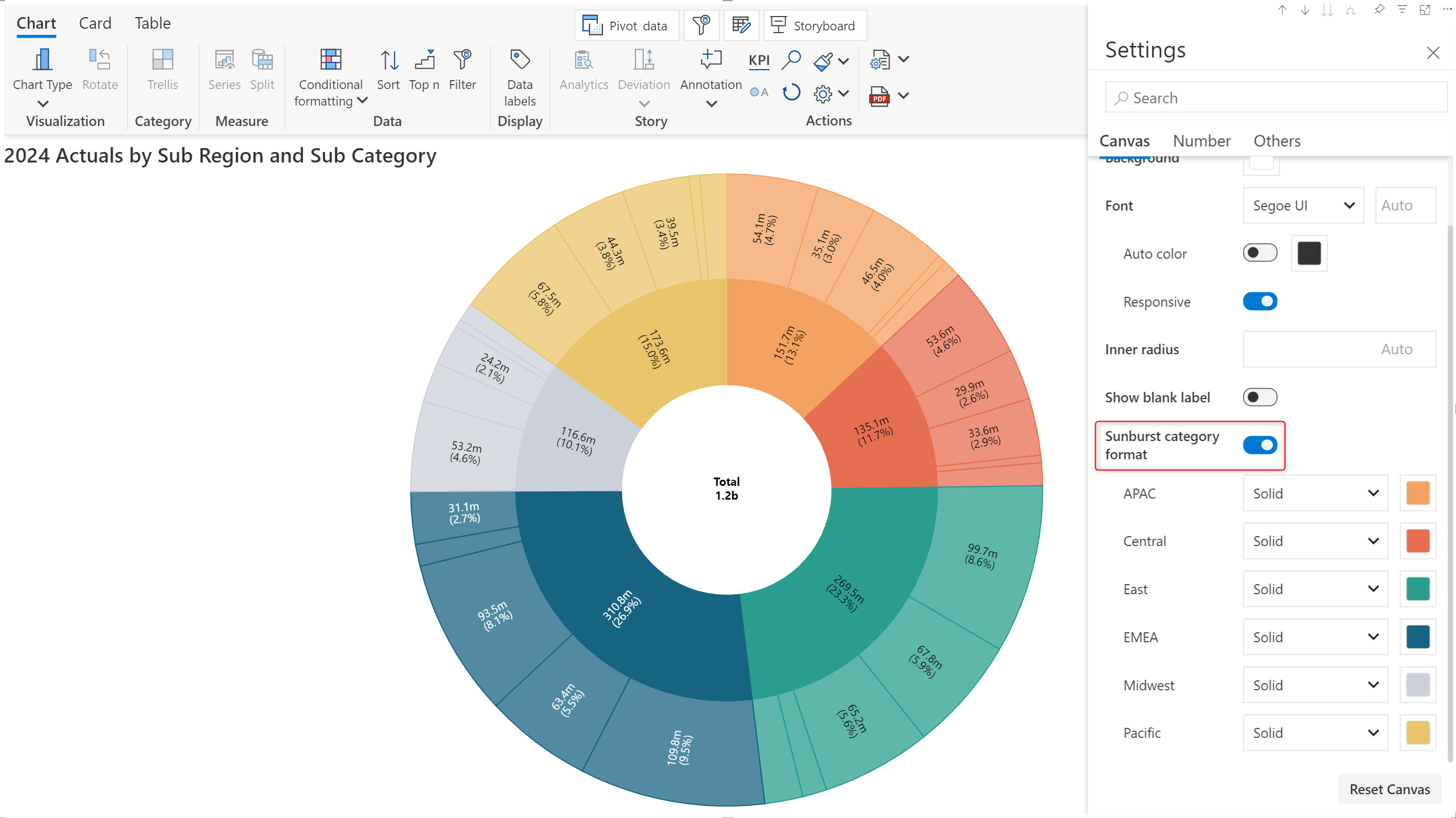Enable the Show blank label toggle
1456x818 pixels.
[1259, 397]
